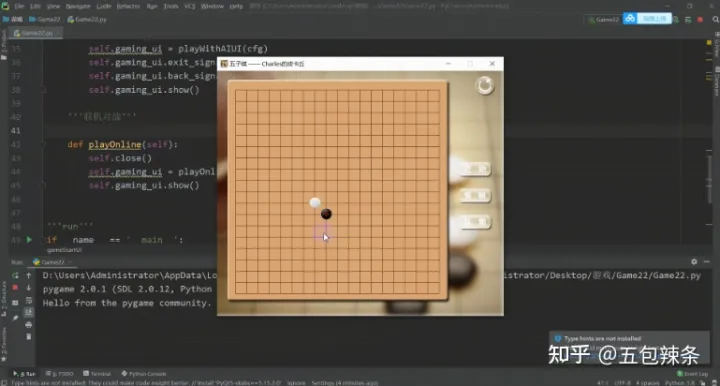
Task: Open the Favorites side tool window
Action: click(4, 345)
